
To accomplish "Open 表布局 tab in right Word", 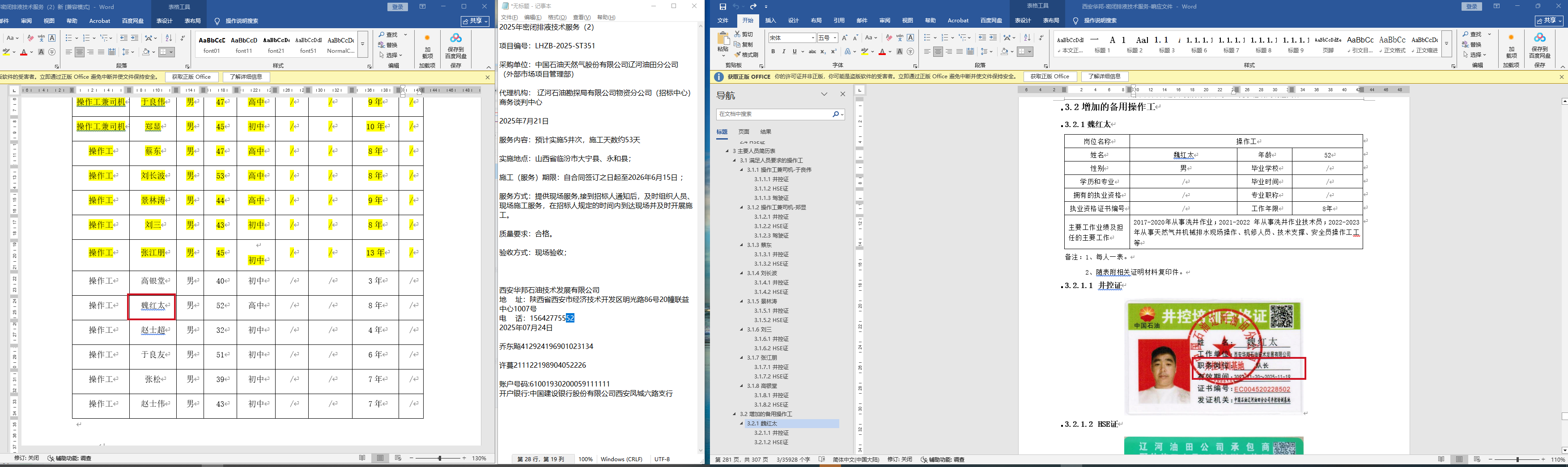I will (x=1051, y=21).
